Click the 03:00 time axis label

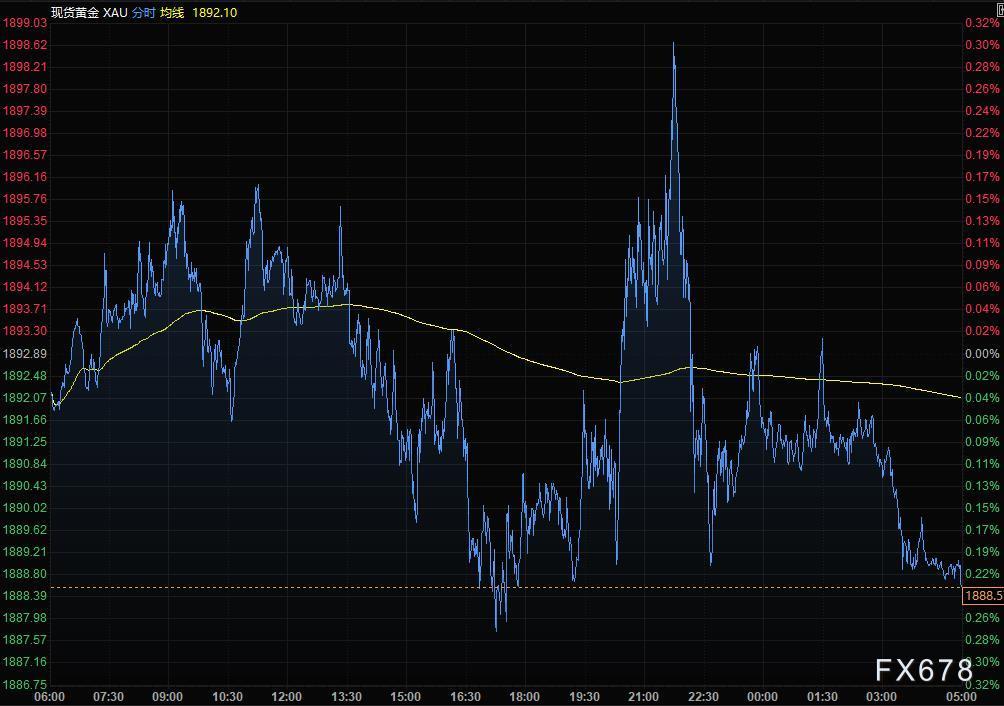(881, 697)
